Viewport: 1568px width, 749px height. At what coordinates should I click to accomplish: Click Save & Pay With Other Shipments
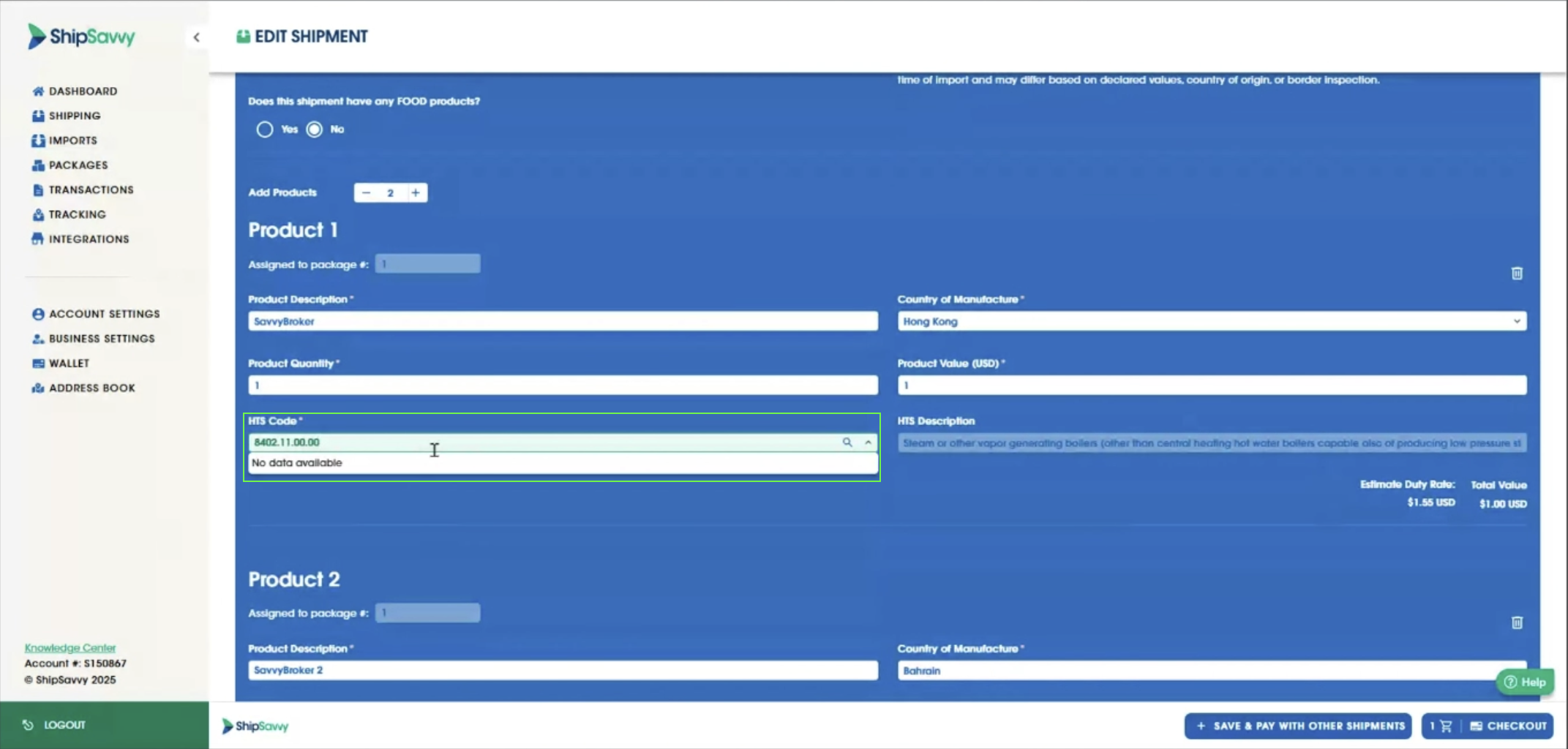pyautogui.click(x=1298, y=726)
